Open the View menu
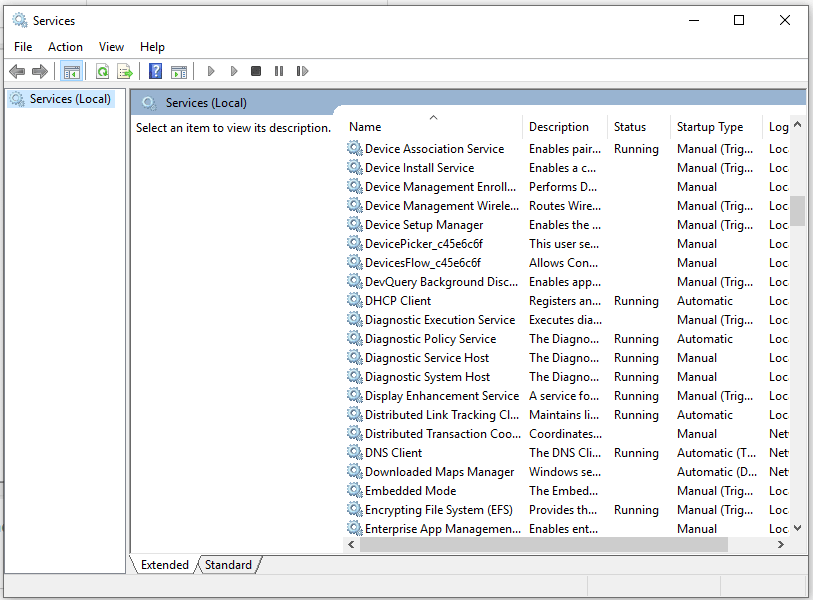This screenshot has height=600, width=813. click(111, 47)
